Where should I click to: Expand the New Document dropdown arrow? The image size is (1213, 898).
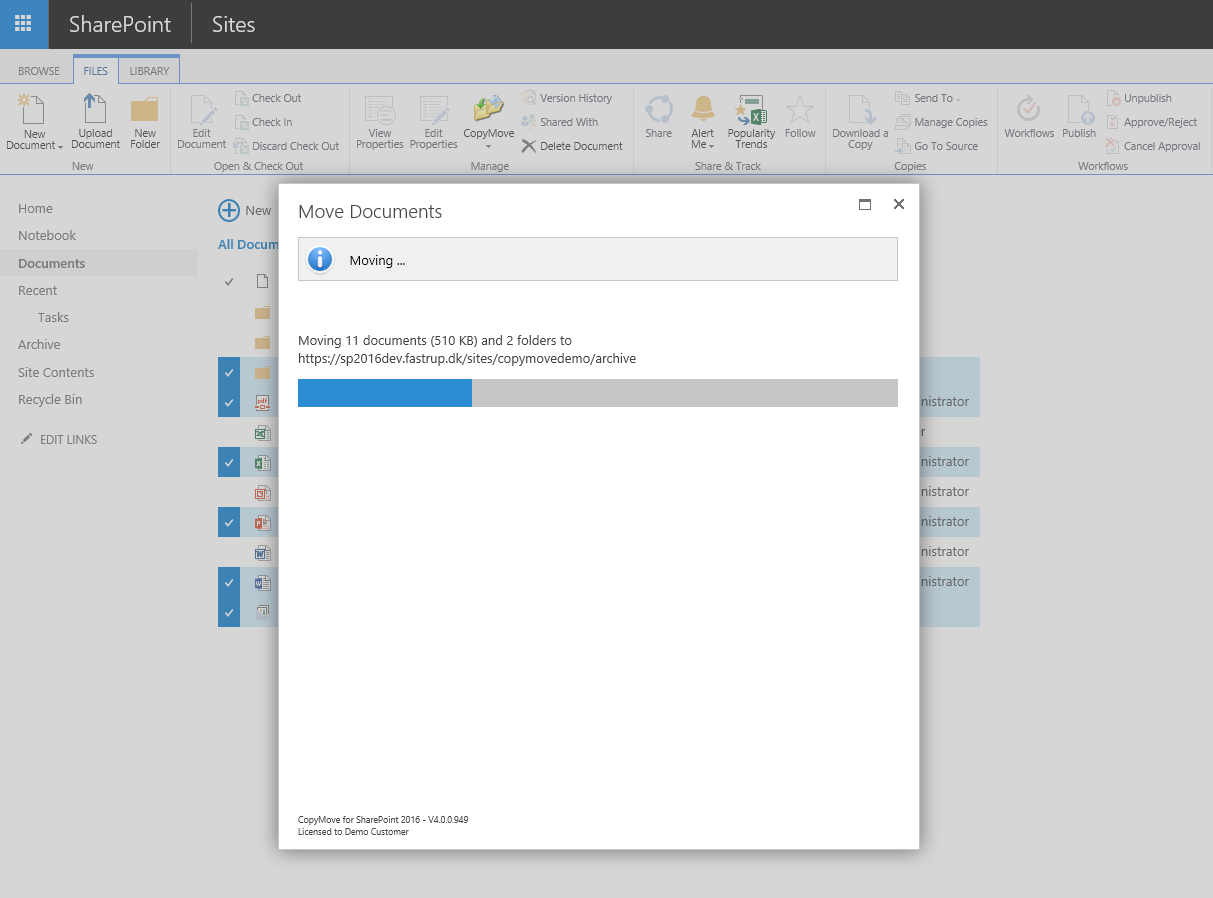coord(60,147)
